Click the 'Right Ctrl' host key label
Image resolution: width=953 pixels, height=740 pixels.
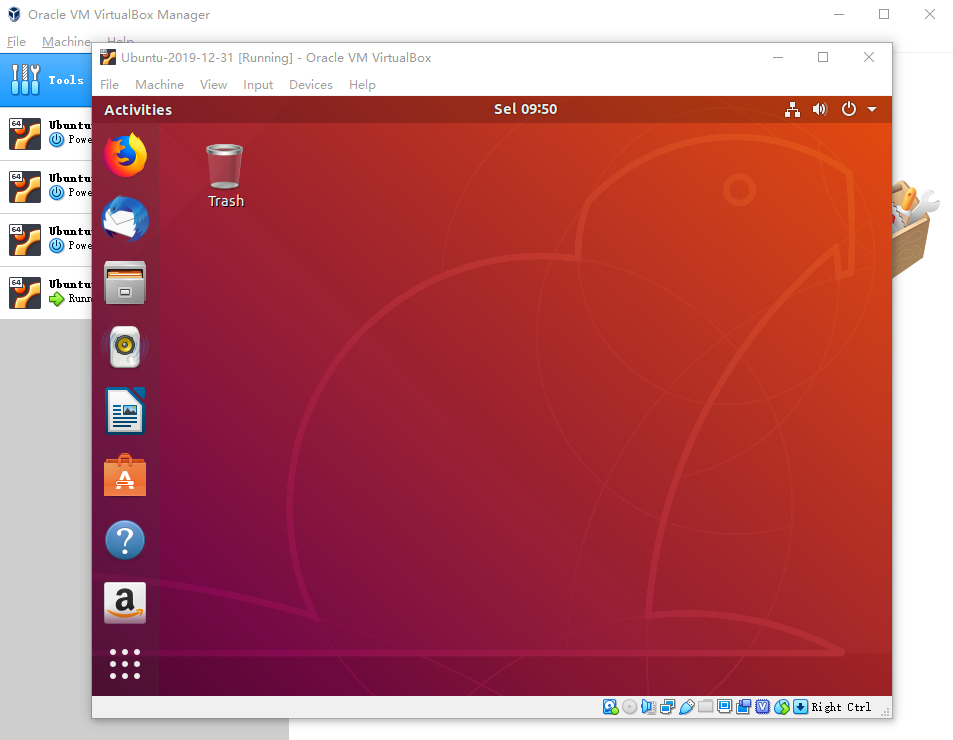click(841, 707)
